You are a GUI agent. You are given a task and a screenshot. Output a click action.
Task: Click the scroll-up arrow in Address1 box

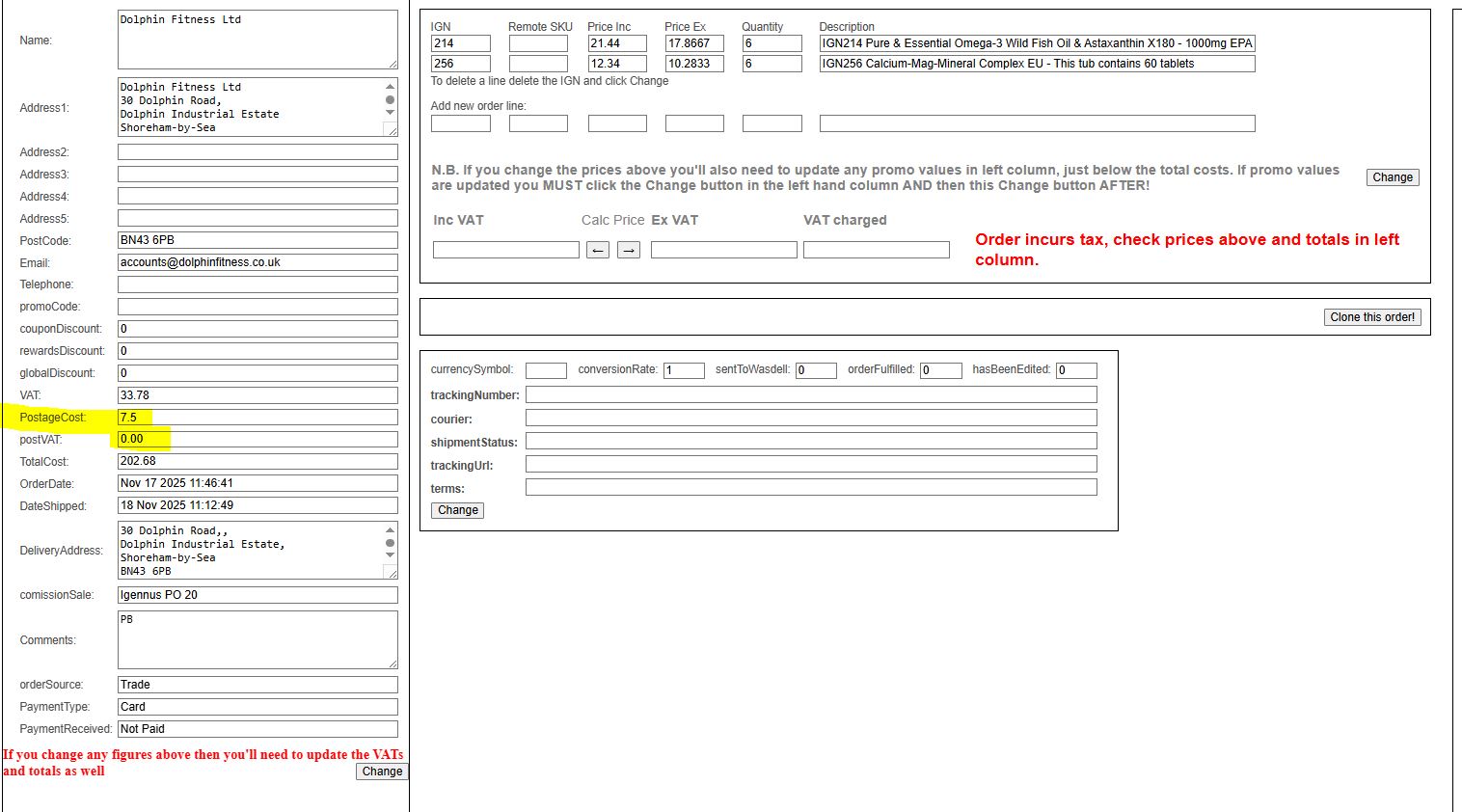click(390, 87)
